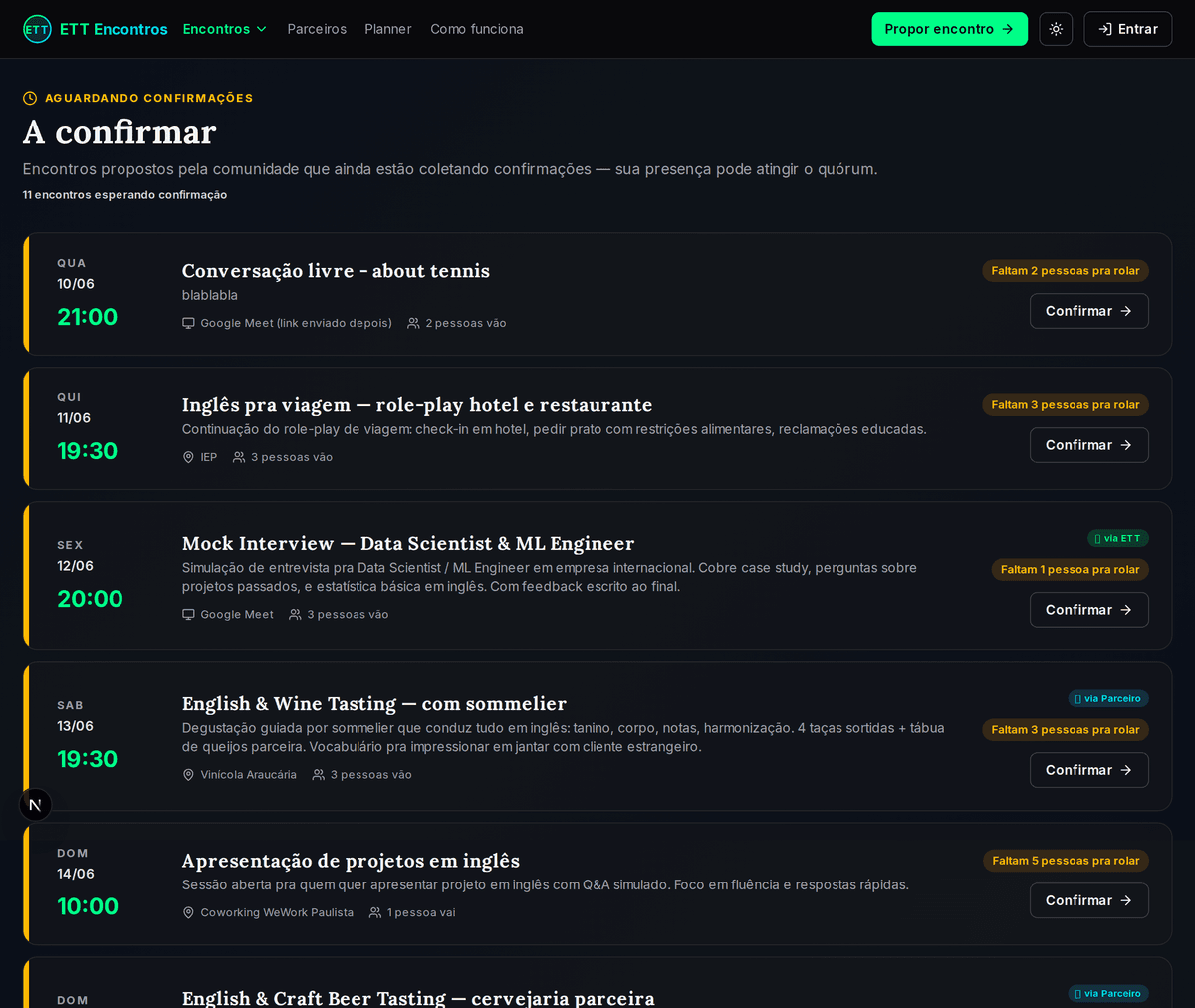Click the A confirmar page heading
1195x1008 pixels.
[x=119, y=132]
